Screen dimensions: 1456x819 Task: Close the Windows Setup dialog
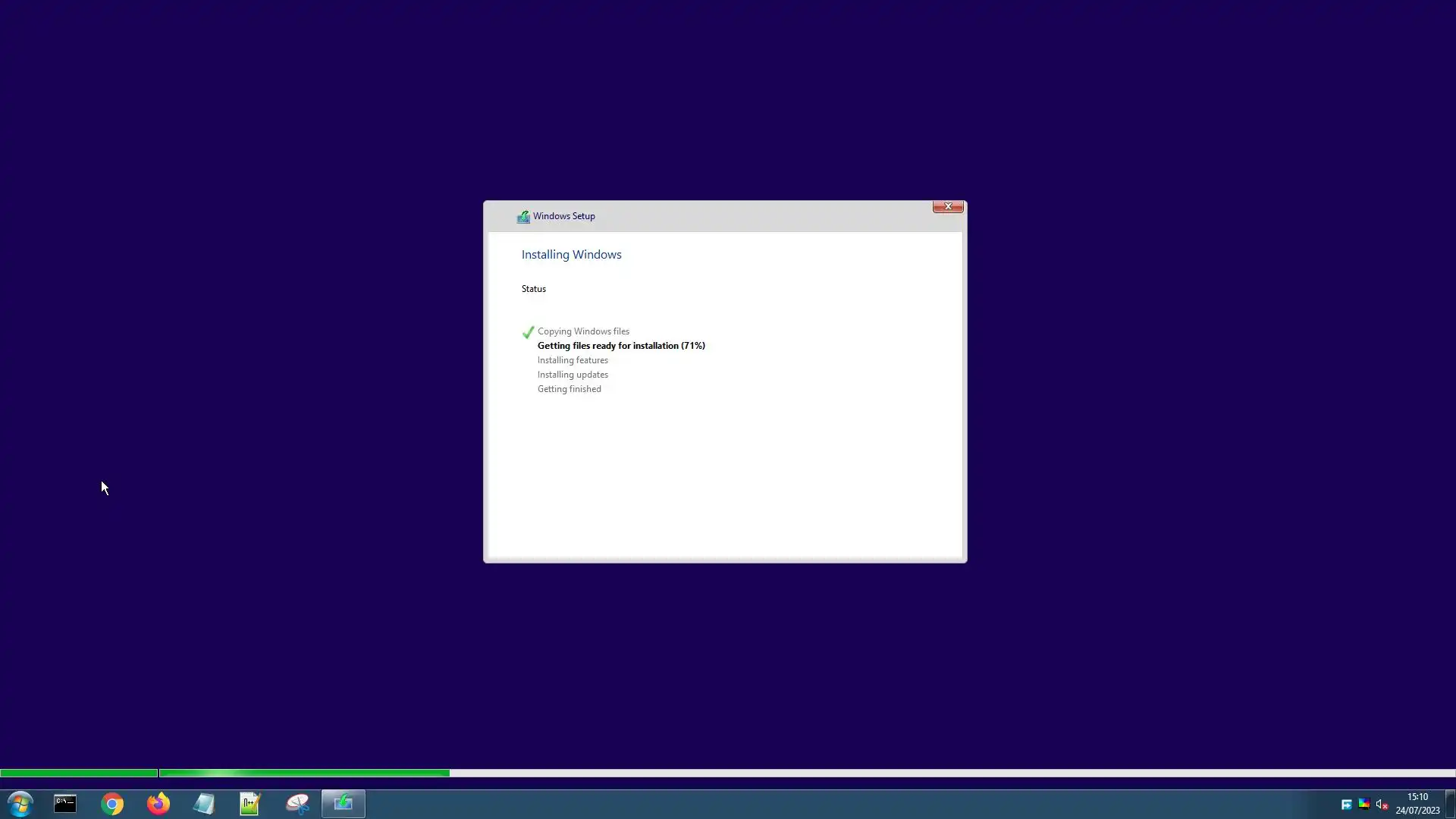(948, 206)
